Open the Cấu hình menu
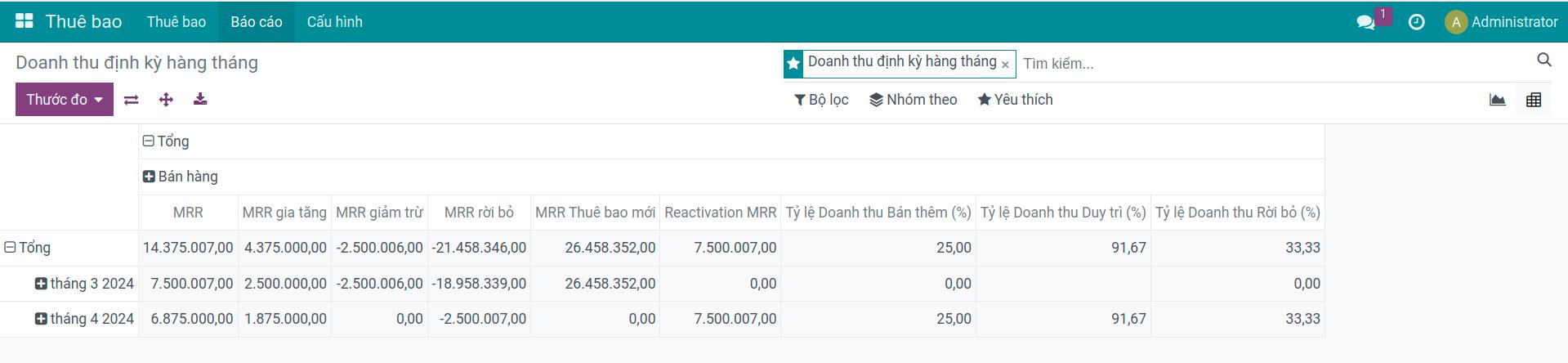Viewport: 1568px width, 363px height. click(335, 22)
